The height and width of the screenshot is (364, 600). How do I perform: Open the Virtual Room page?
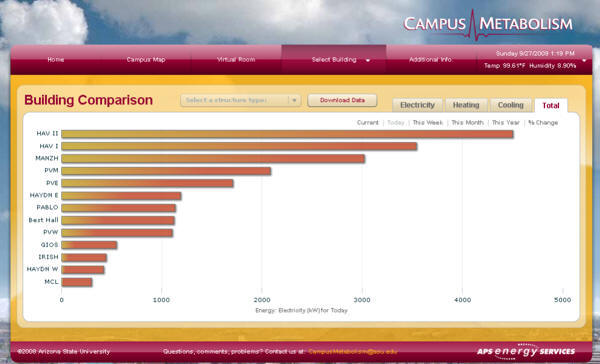236,60
